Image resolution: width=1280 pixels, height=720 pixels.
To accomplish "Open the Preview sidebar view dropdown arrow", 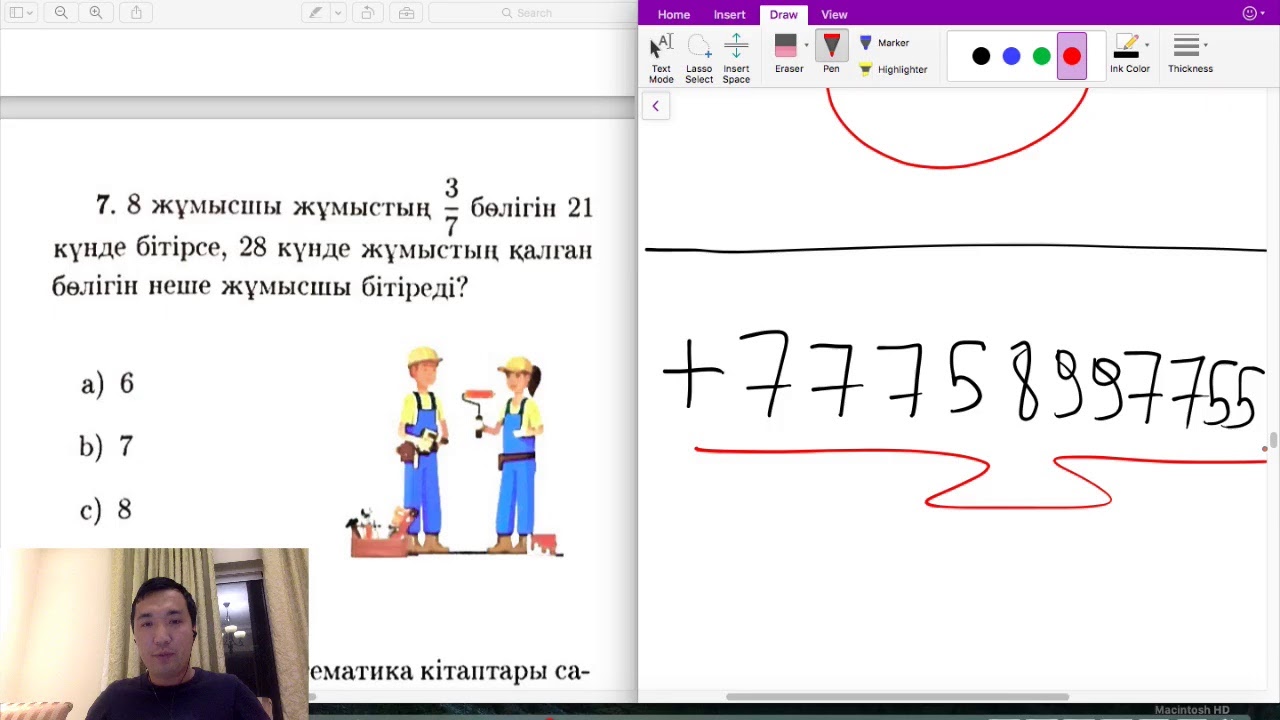I will click(31, 13).
